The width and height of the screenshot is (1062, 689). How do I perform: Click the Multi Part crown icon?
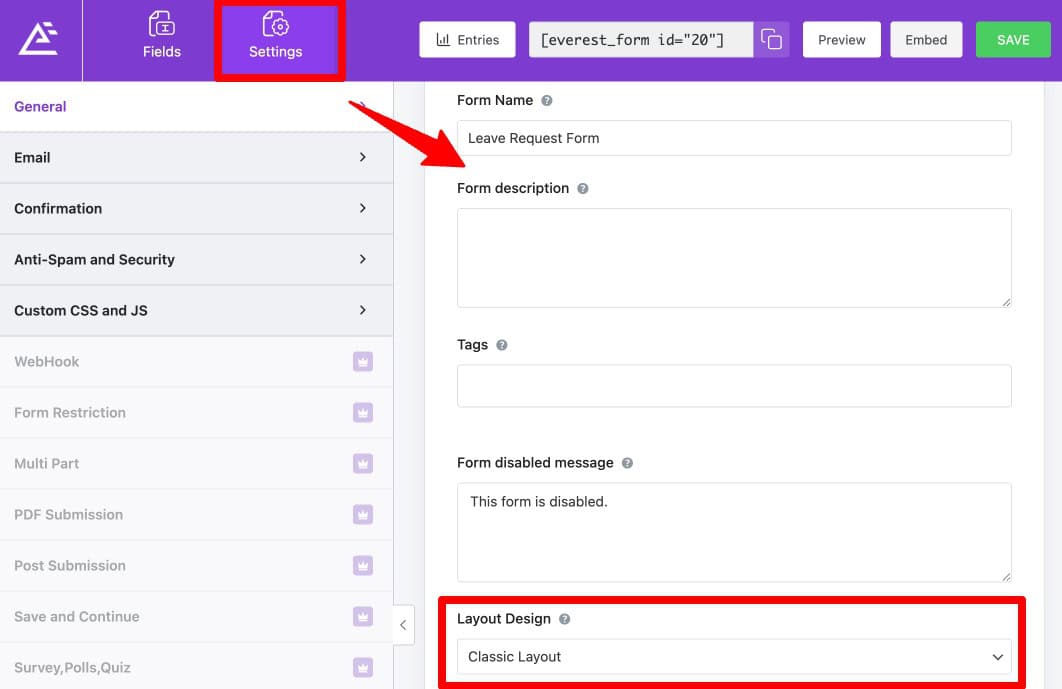pyautogui.click(x=363, y=463)
